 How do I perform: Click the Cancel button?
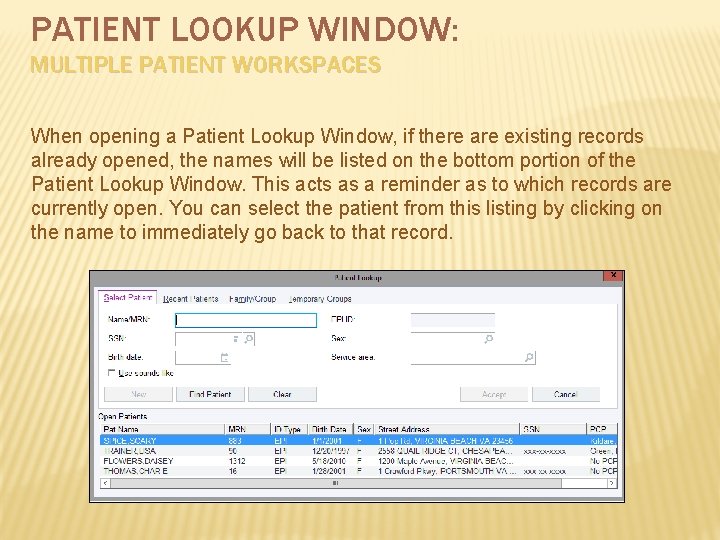point(566,394)
